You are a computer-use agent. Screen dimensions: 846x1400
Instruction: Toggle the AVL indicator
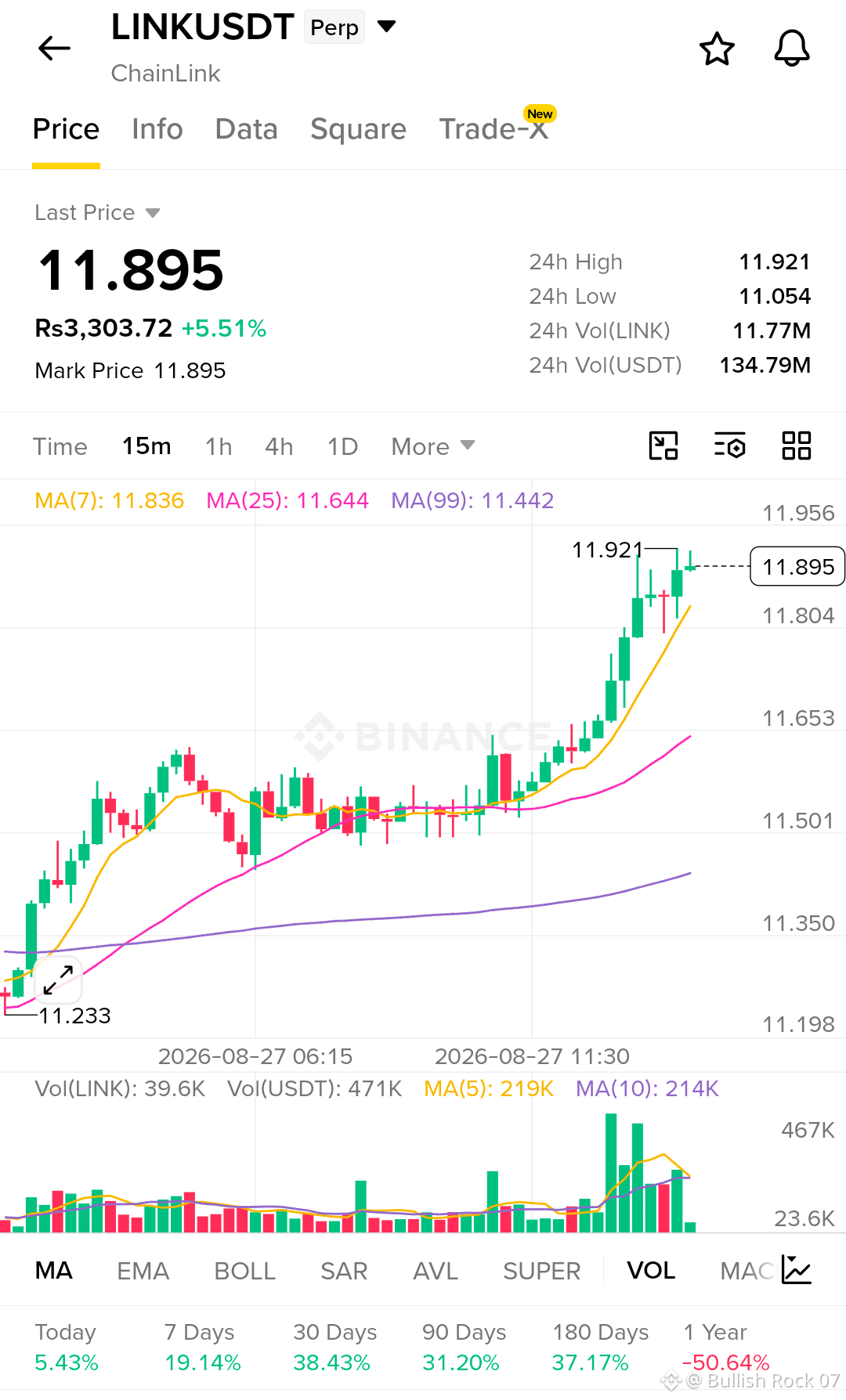pos(436,1270)
